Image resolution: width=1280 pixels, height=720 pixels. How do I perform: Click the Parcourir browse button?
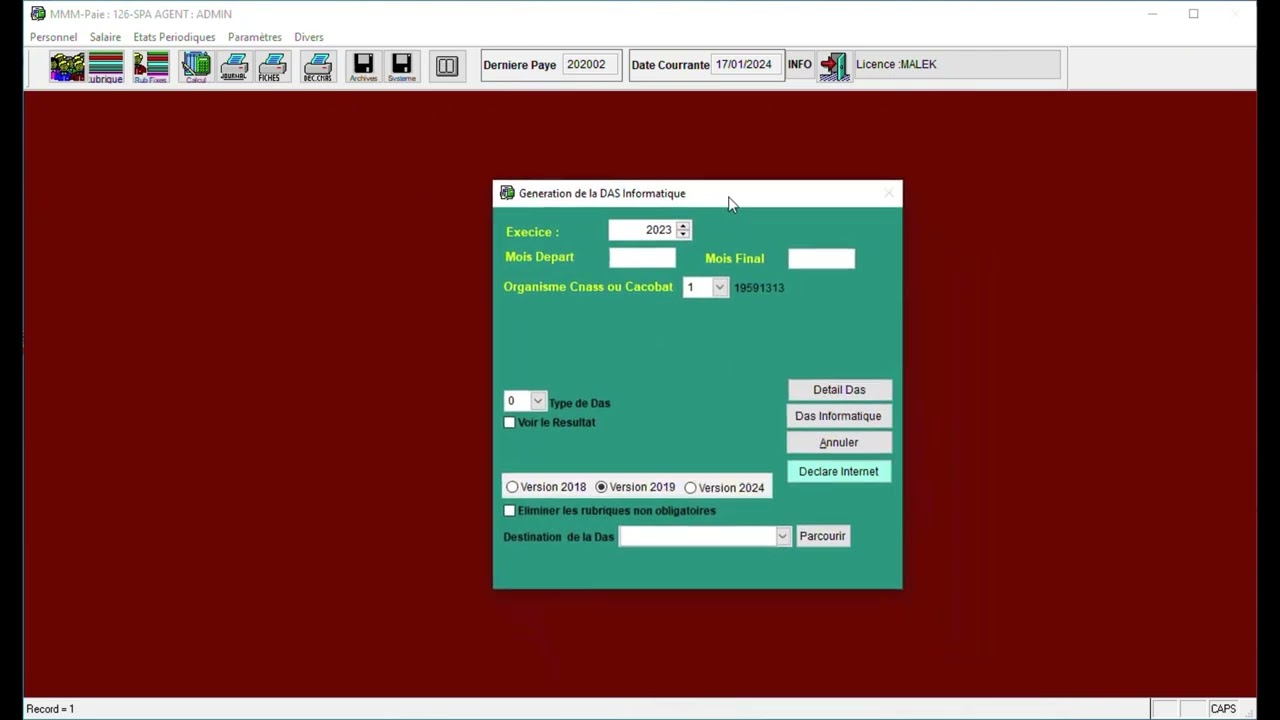(823, 536)
